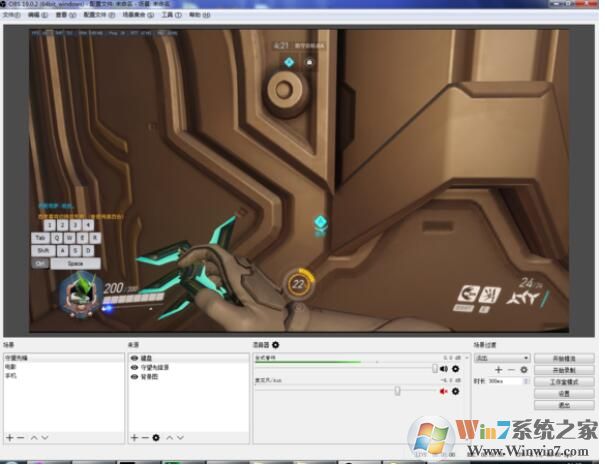Viewport: 605px width, 465px height.
Task: Add a new source with plus icon
Action: (x=134, y=437)
